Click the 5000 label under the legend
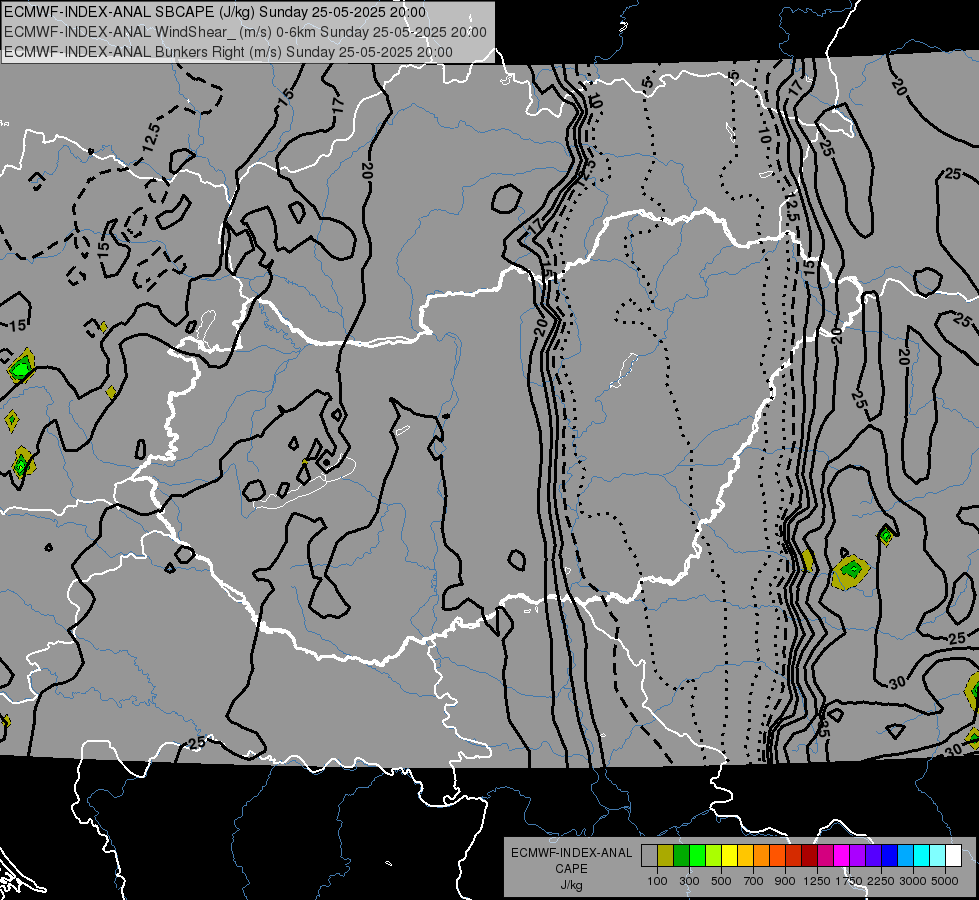This screenshot has height=900, width=979. 945,881
